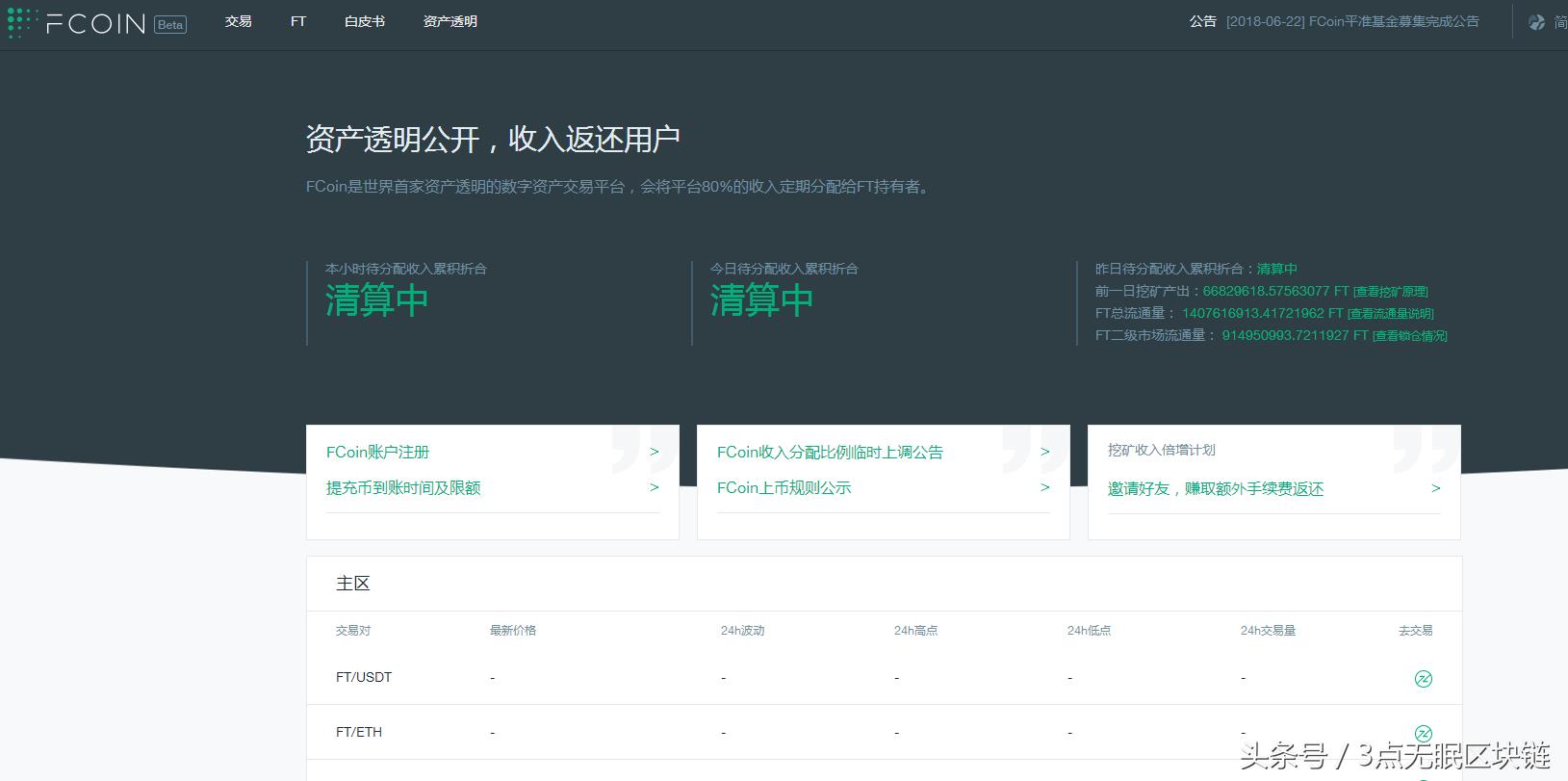Click the arrow beside FCoin上币规则公示

click(1045, 487)
